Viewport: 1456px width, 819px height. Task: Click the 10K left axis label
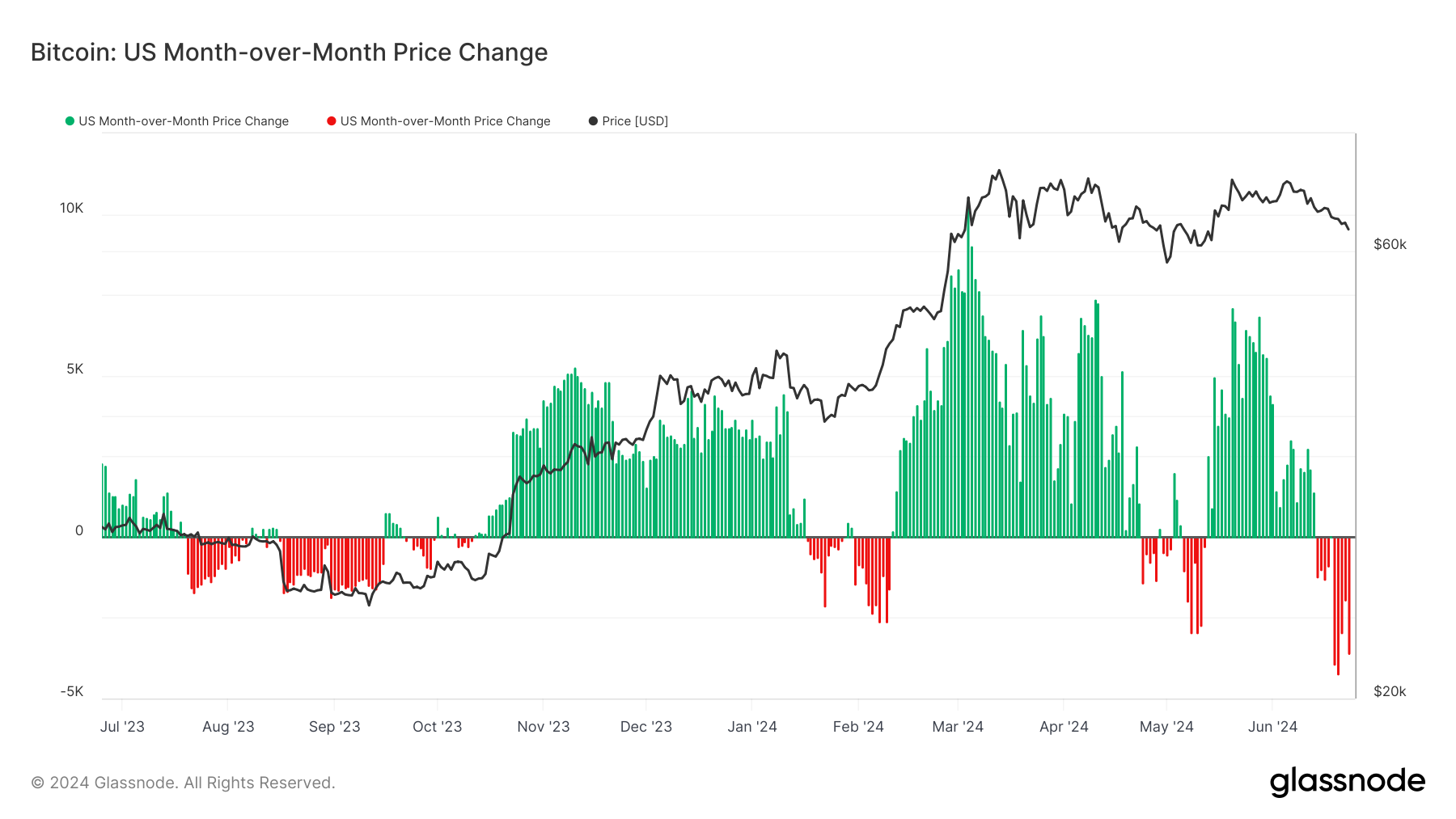(x=71, y=209)
